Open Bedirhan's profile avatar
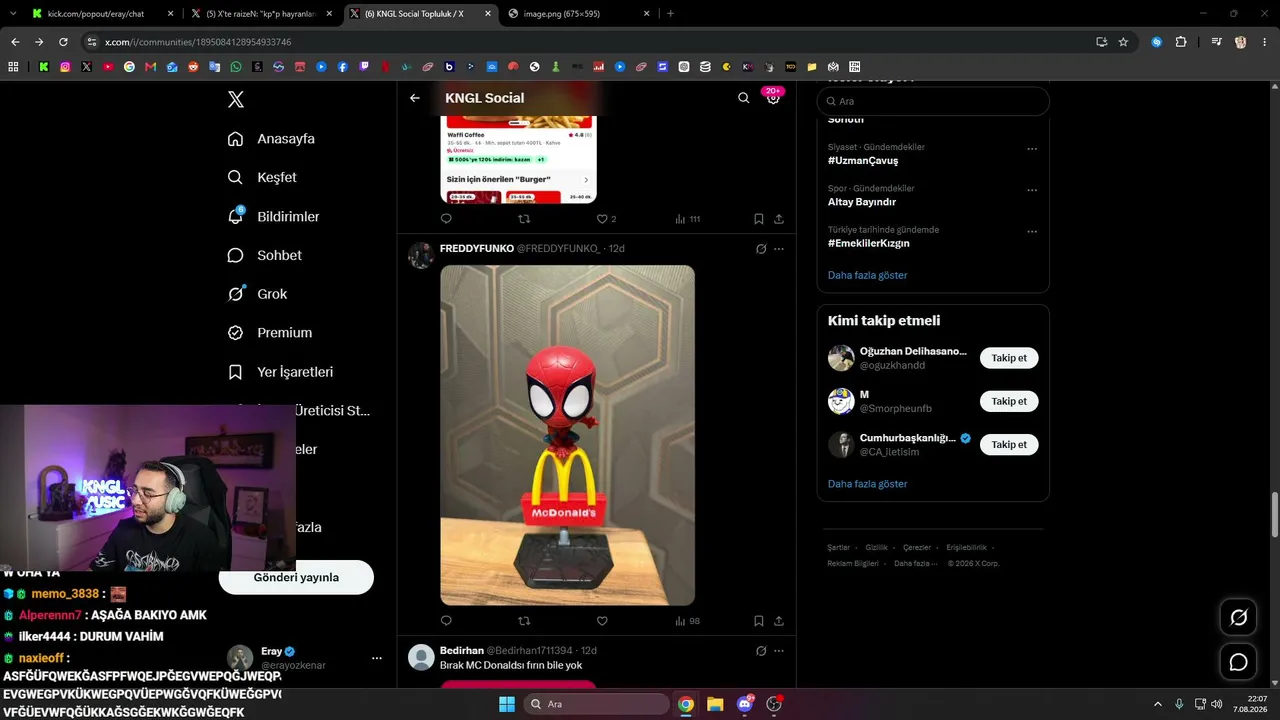This screenshot has height=720, width=1280. (x=421, y=657)
